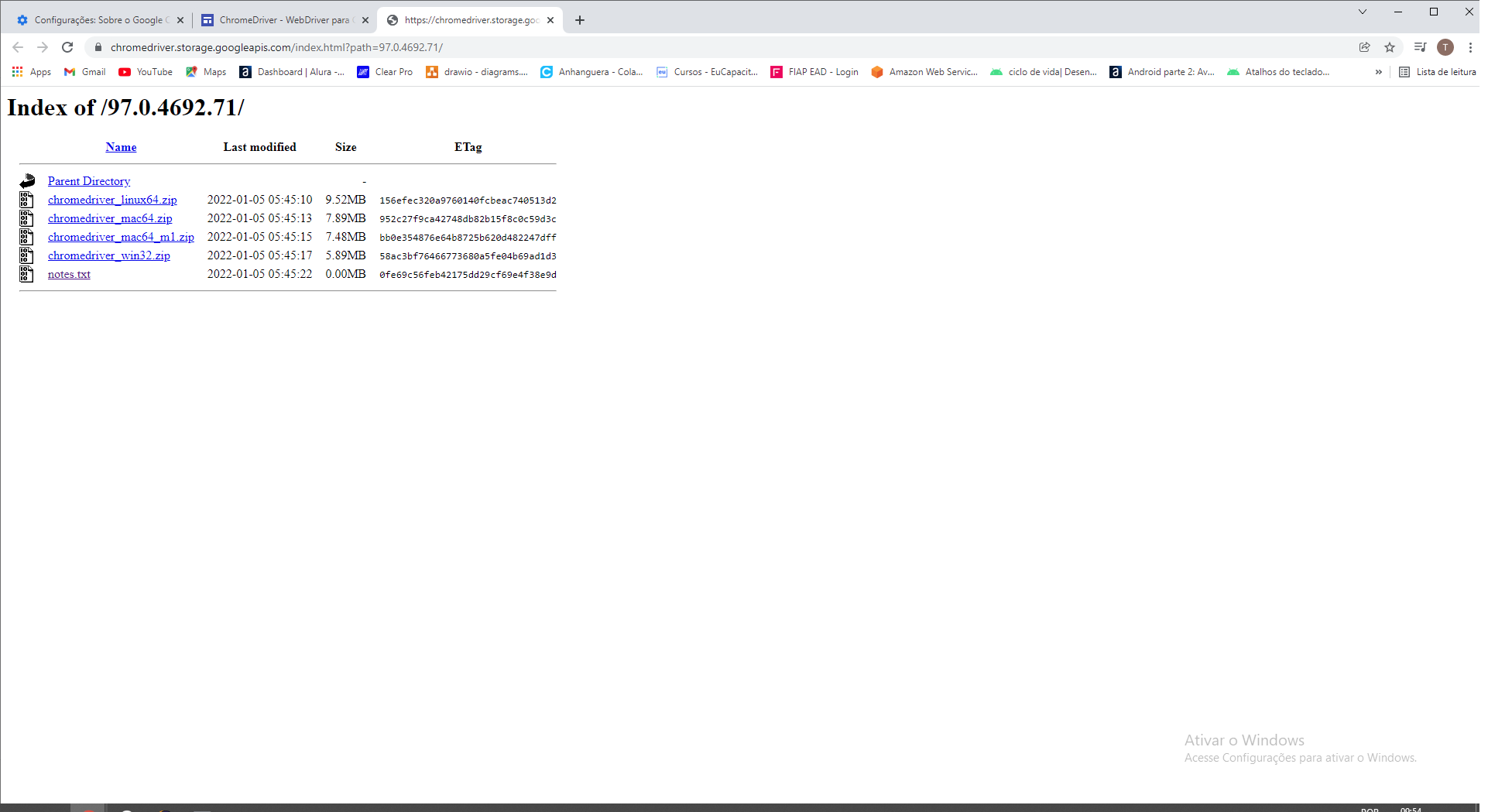Click ETag value 156efec320a9760140fcbeac740513d2

468,200
